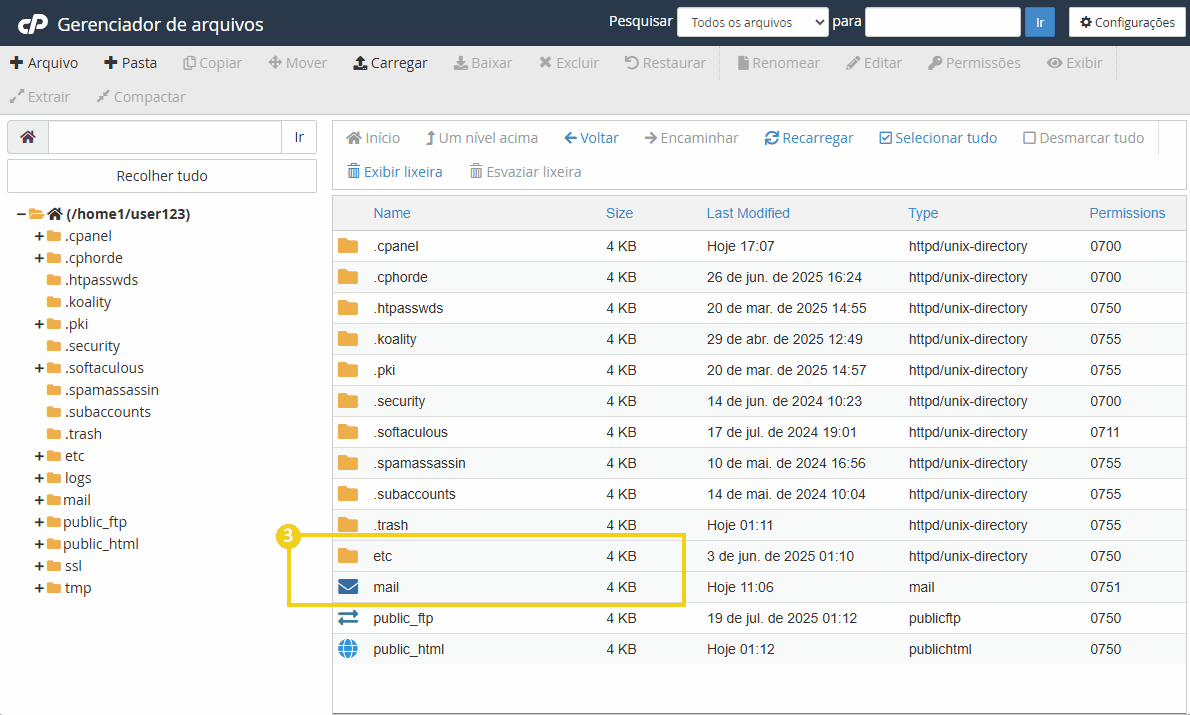The height and width of the screenshot is (715, 1190).
Task: Click the path input field
Action: pos(165,137)
